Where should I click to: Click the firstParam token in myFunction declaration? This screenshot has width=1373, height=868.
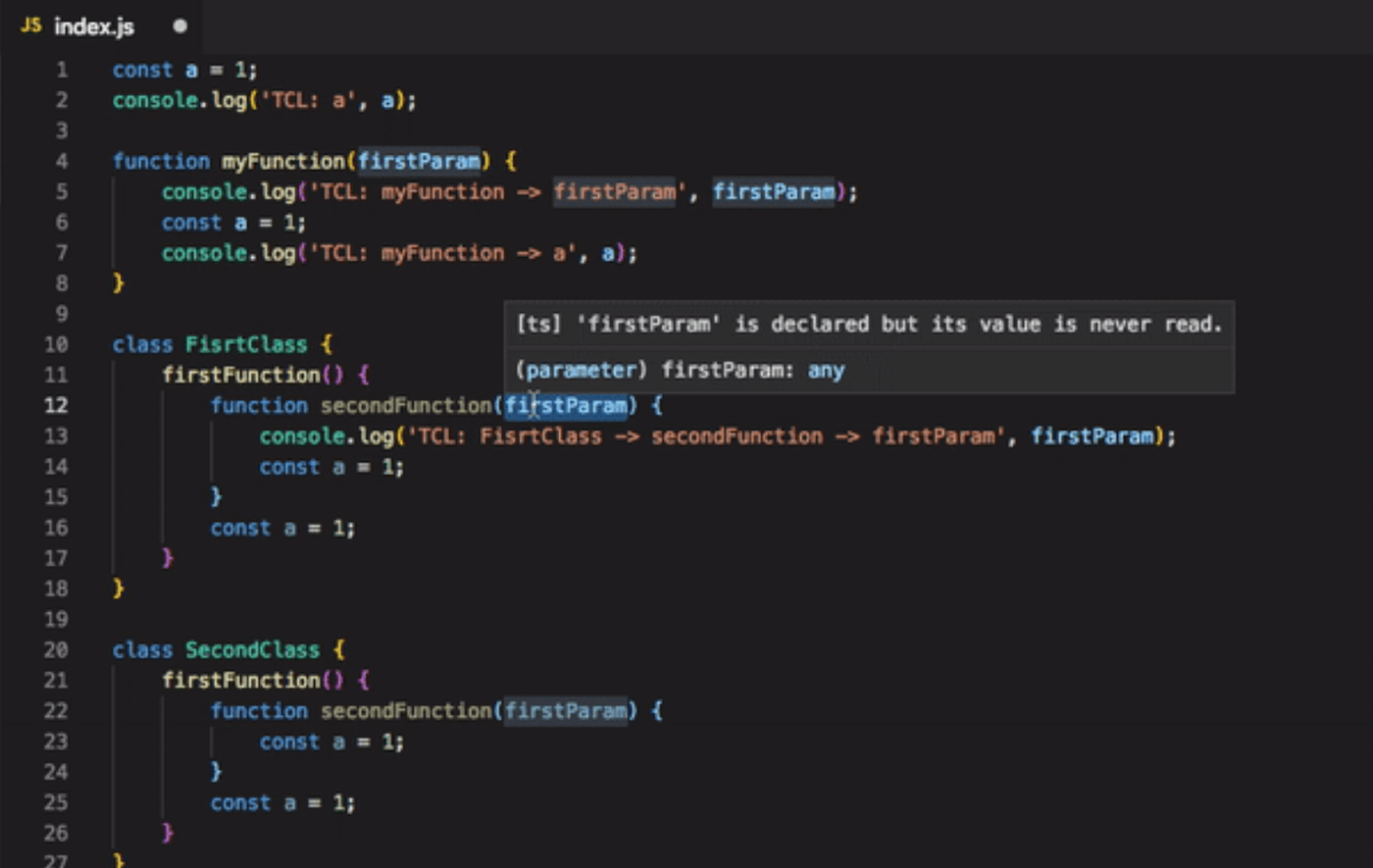(x=420, y=161)
